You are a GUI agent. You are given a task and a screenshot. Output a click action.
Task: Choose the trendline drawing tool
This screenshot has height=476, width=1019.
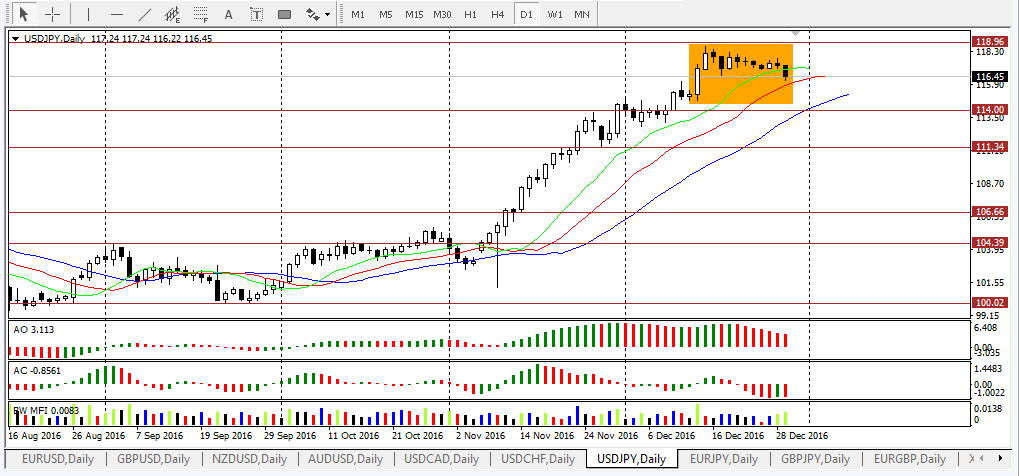point(145,13)
